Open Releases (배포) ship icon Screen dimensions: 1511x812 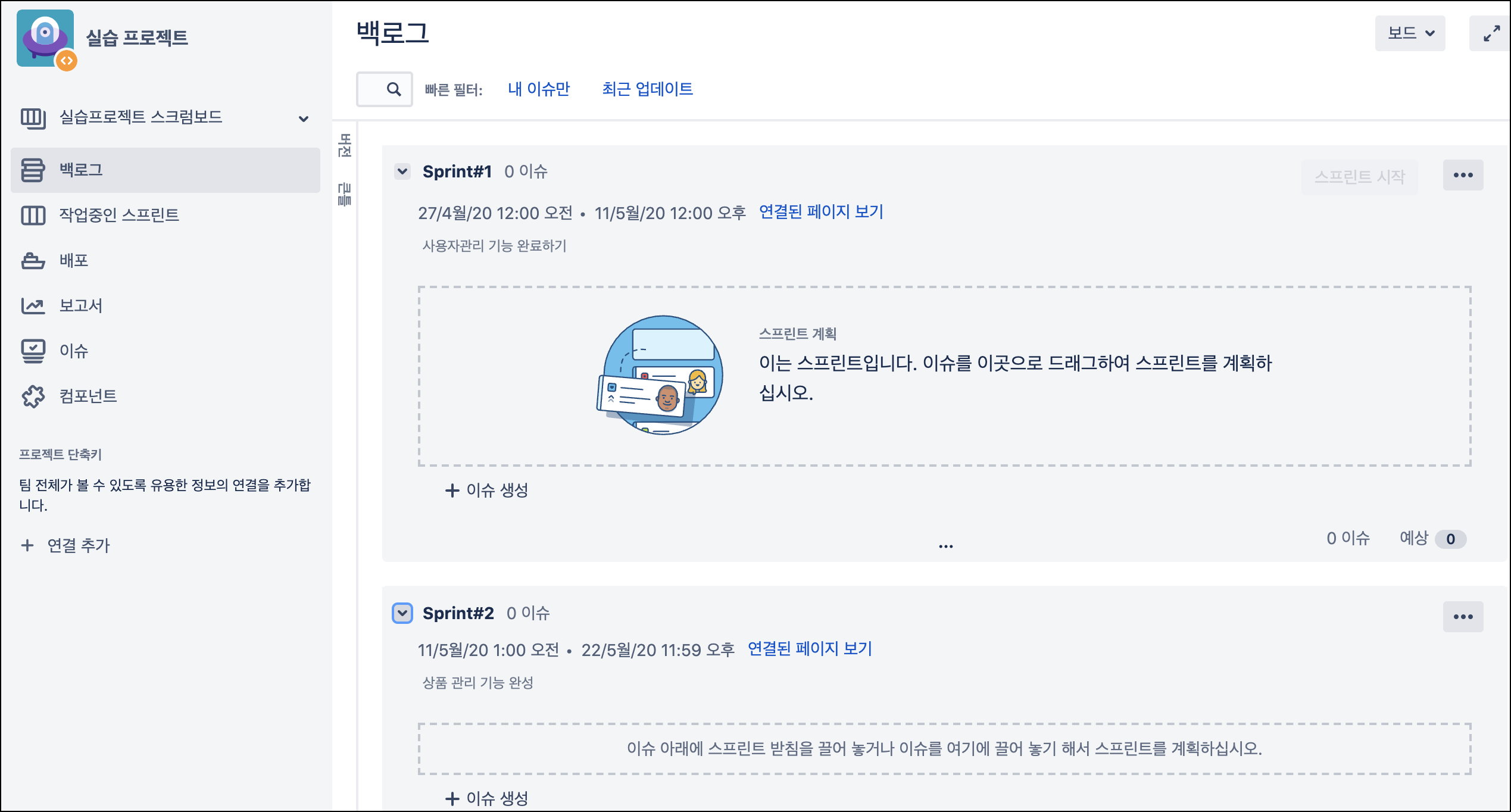click(33, 261)
